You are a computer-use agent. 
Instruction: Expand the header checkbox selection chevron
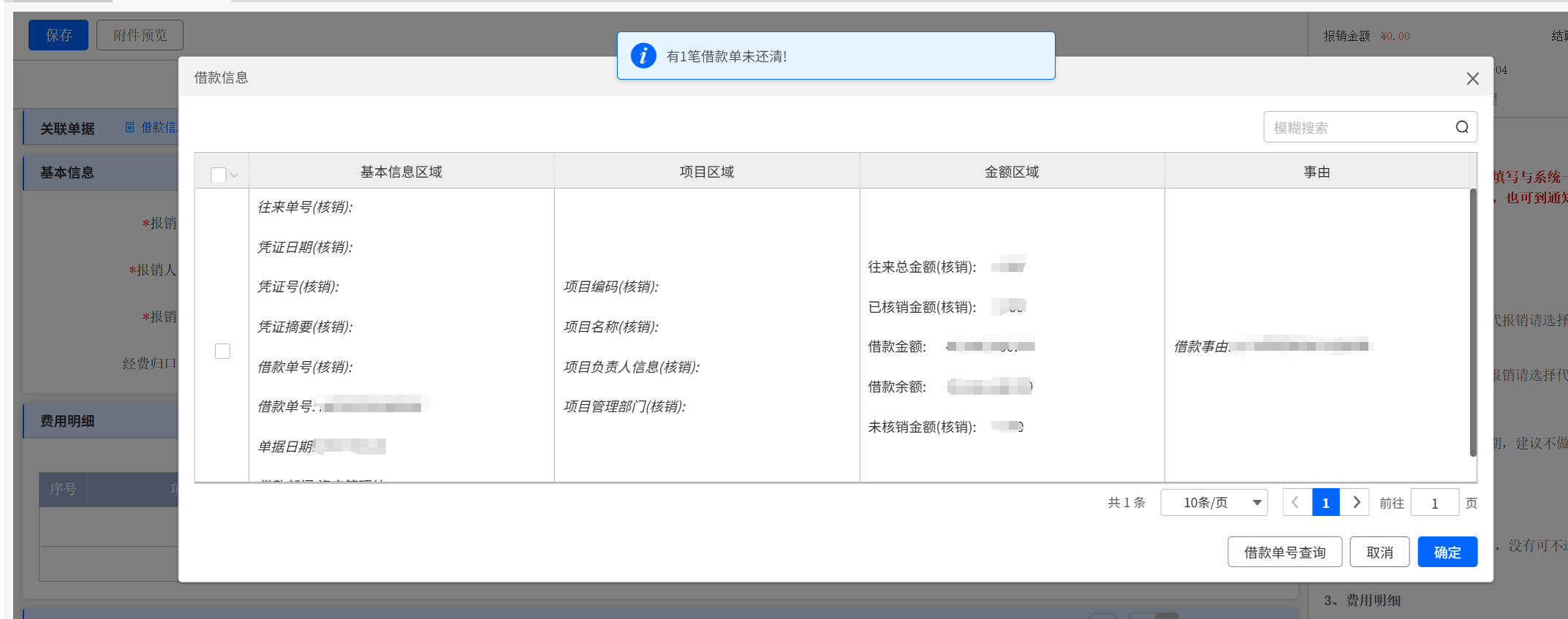tap(234, 175)
